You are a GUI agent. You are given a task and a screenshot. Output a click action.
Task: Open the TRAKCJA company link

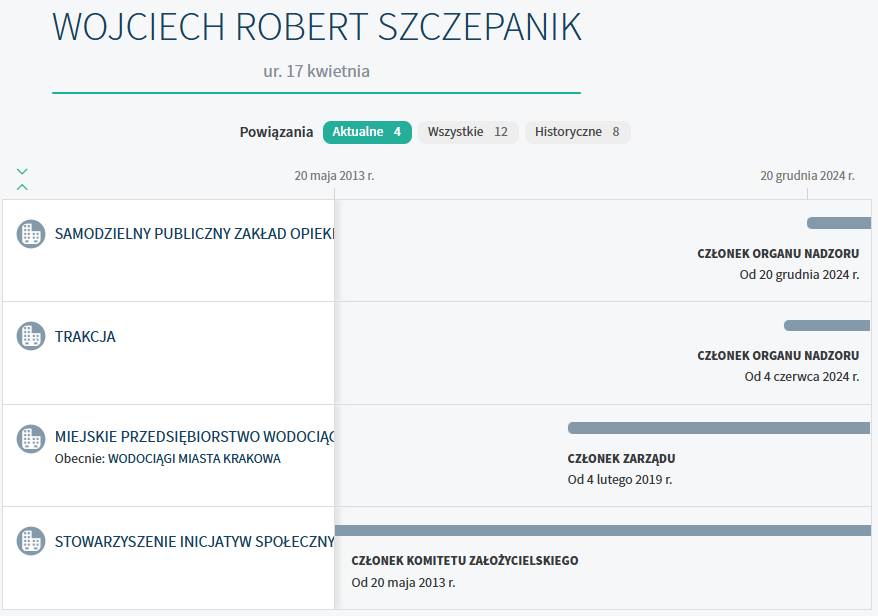[85, 337]
